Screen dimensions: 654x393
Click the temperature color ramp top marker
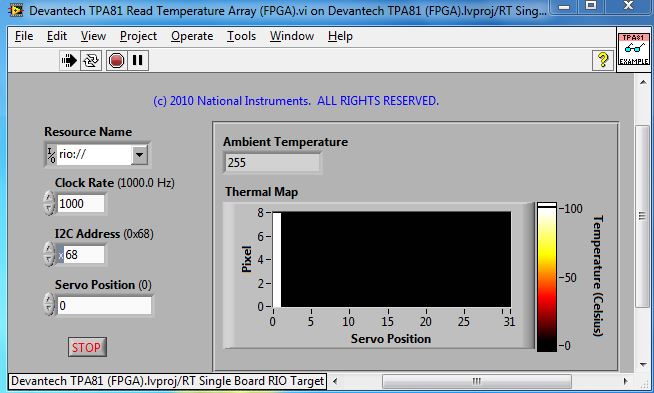[547, 205]
